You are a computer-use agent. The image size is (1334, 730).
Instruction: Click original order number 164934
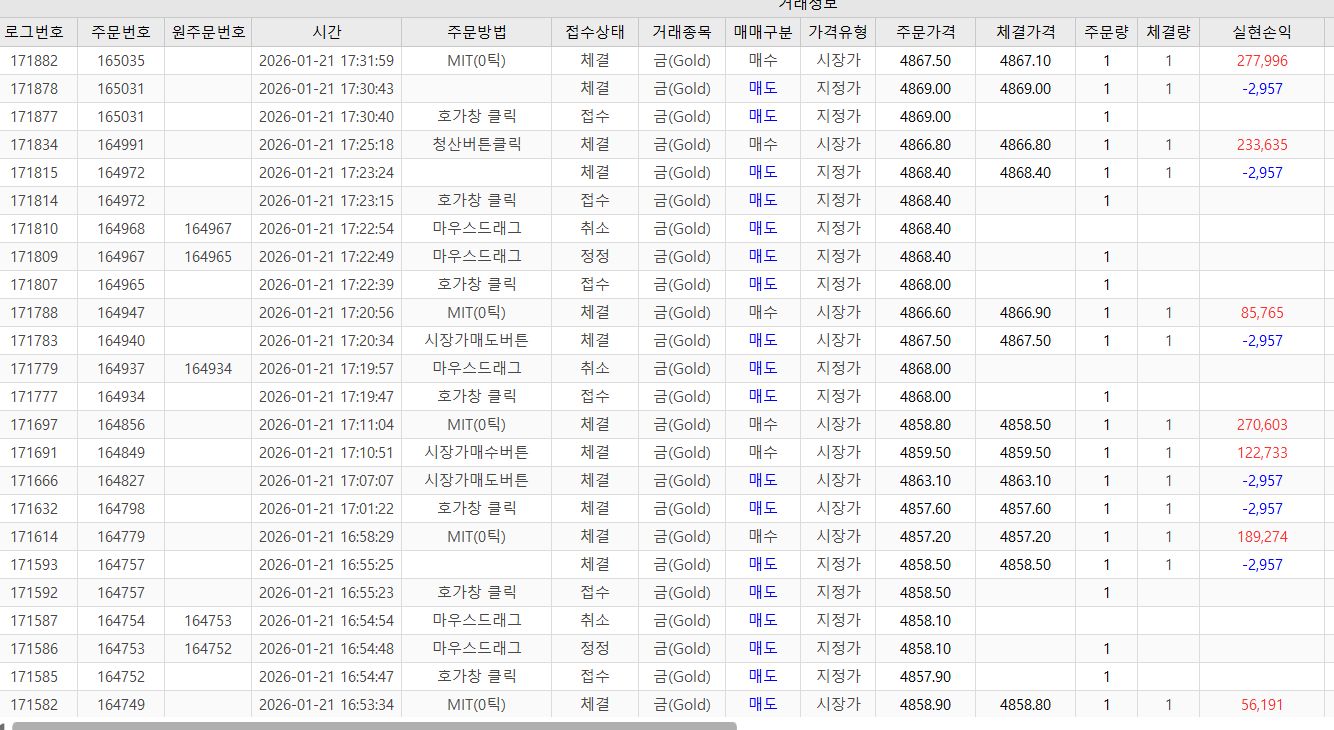[x=208, y=369]
